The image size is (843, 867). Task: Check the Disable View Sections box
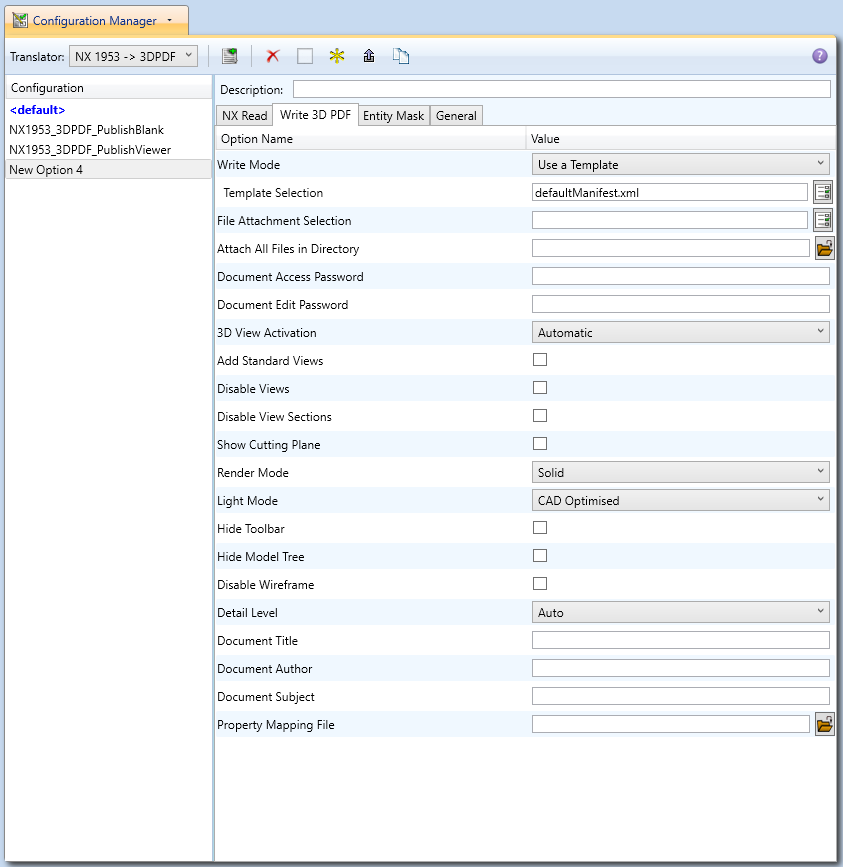point(540,416)
